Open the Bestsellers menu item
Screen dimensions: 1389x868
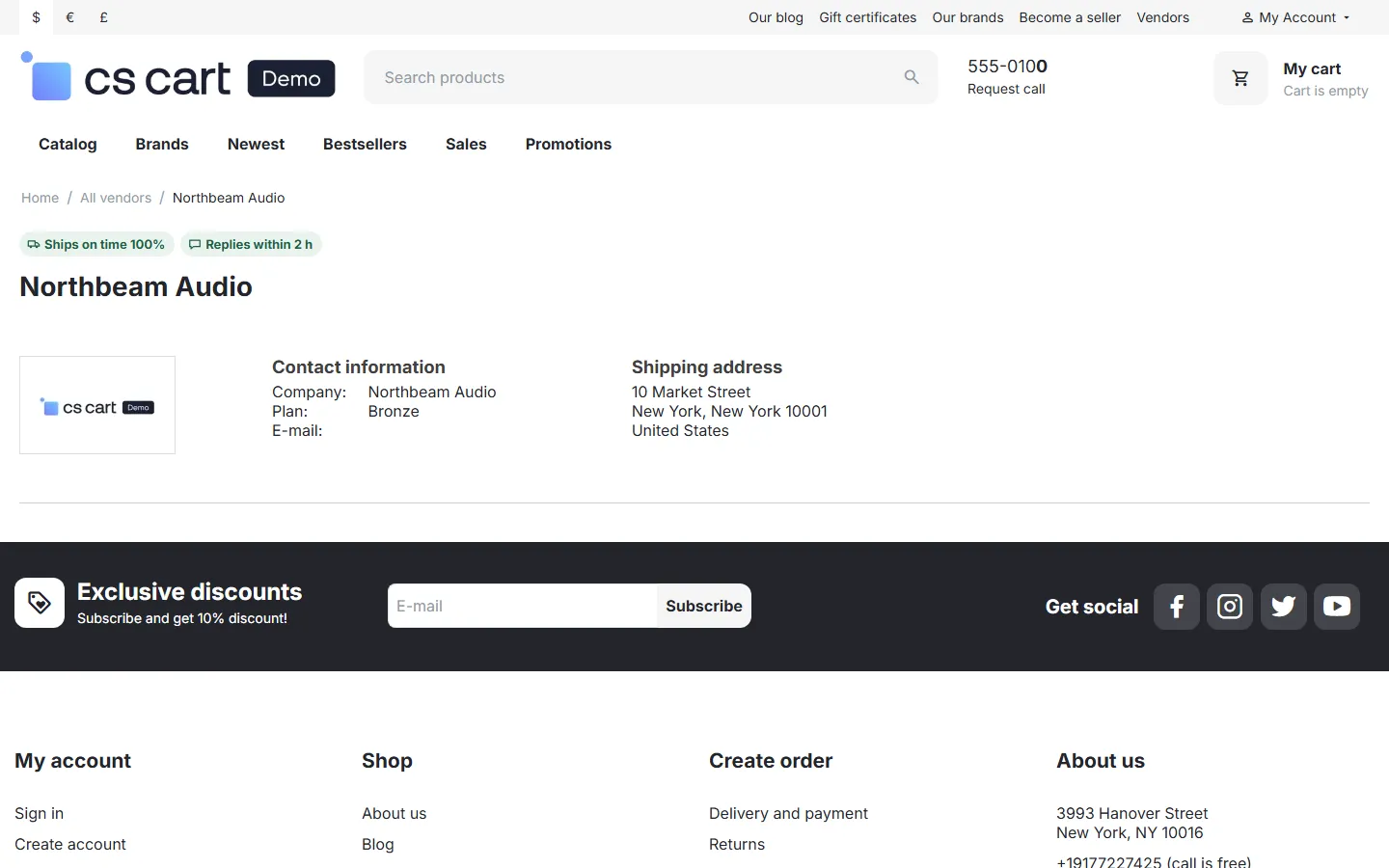click(x=365, y=144)
